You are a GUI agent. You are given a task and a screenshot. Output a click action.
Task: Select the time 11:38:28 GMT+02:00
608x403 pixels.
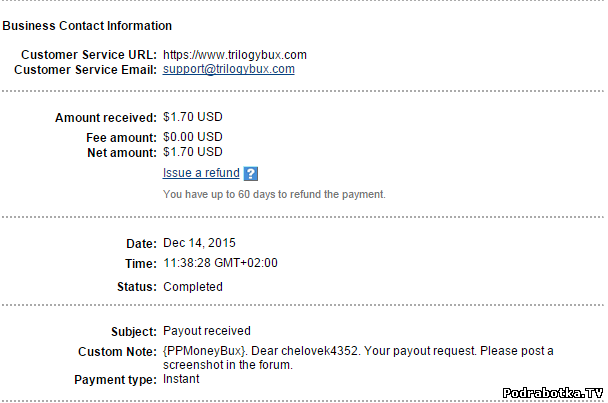click(x=220, y=263)
